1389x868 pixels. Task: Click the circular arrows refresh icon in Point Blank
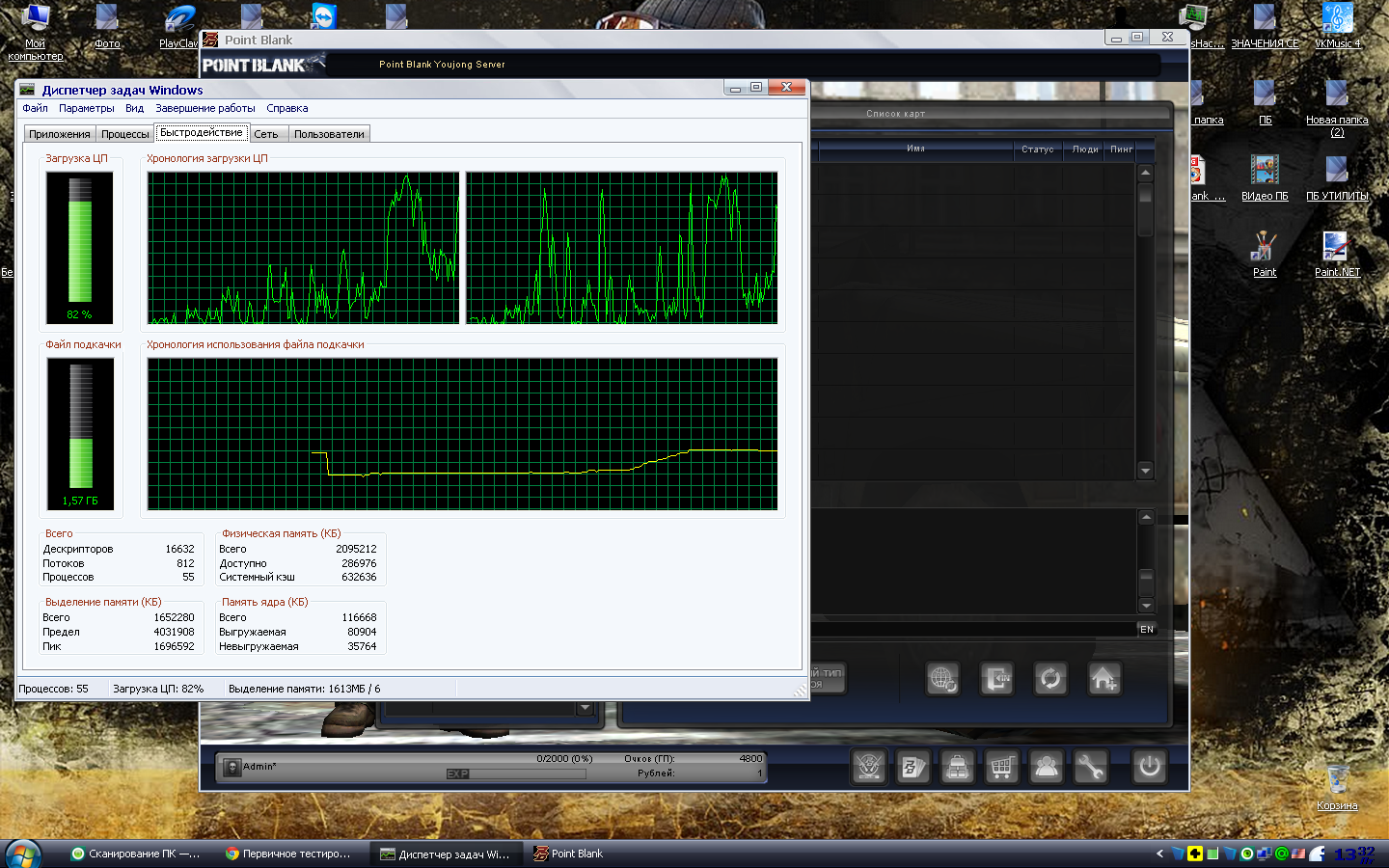(x=1050, y=679)
